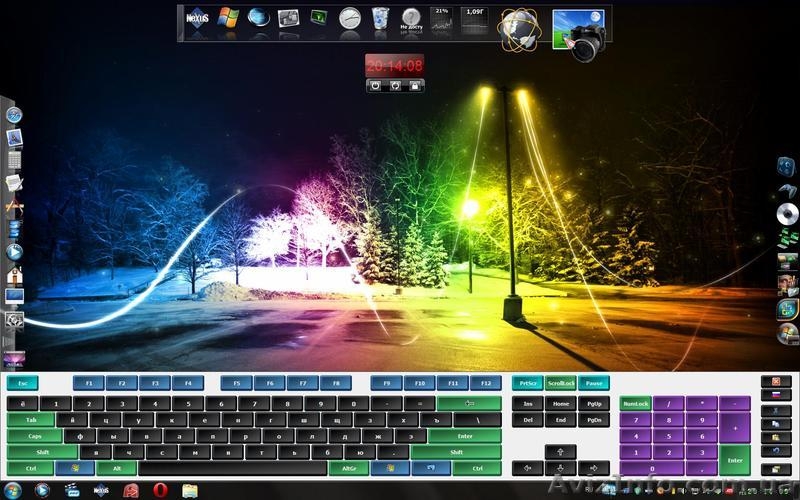This screenshot has height=500, width=800.
Task: Open the Recycle Bin in the dock
Action: [380, 18]
